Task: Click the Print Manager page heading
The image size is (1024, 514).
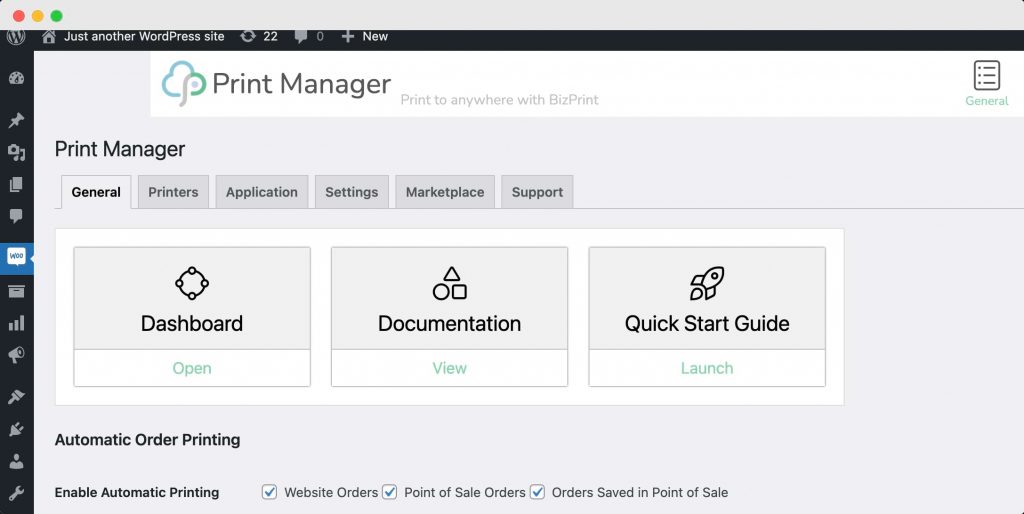Action: pos(120,149)
